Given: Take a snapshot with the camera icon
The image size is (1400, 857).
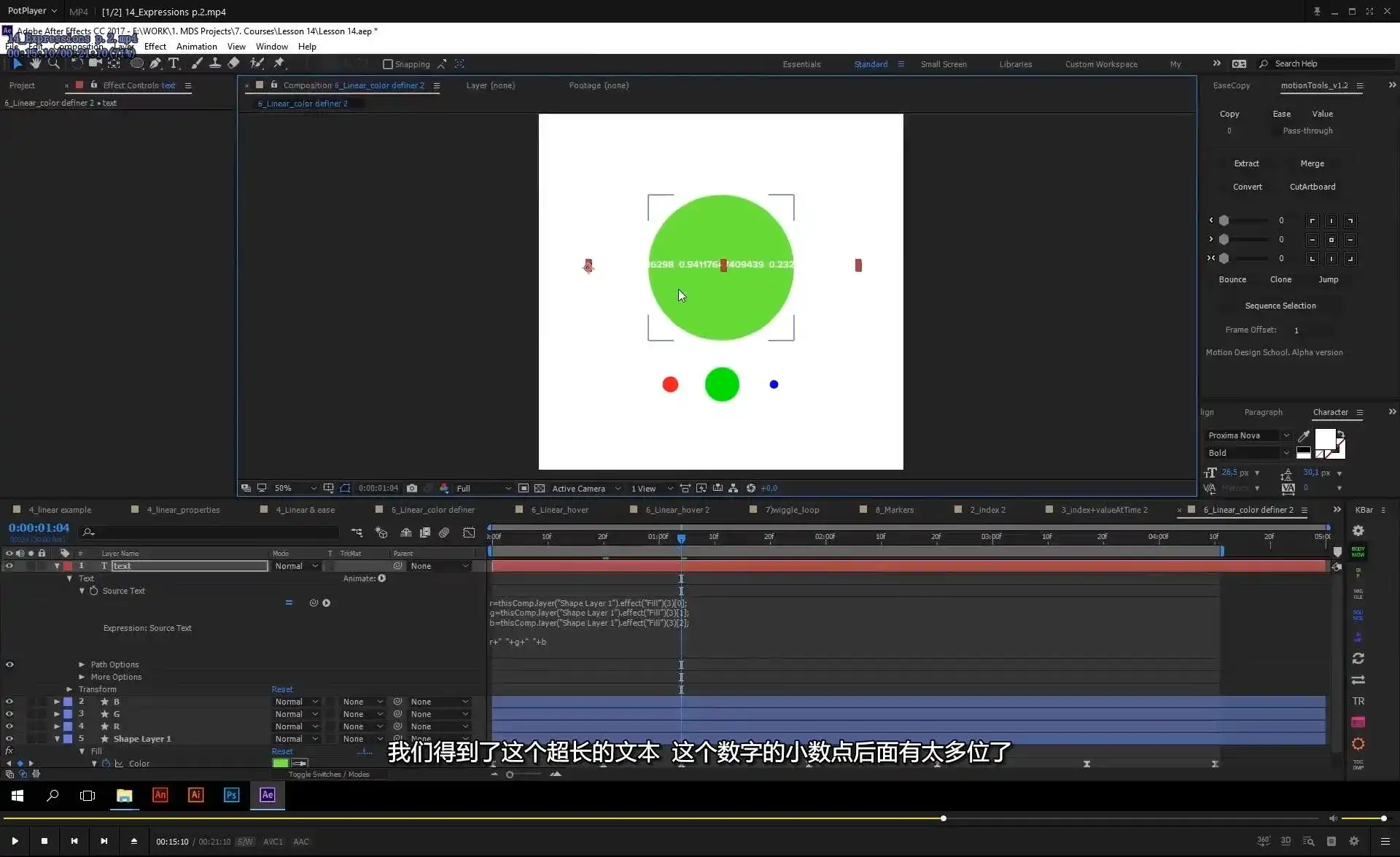Looking at the screenshot, I should pyautogui.click(x=412, y=488).
